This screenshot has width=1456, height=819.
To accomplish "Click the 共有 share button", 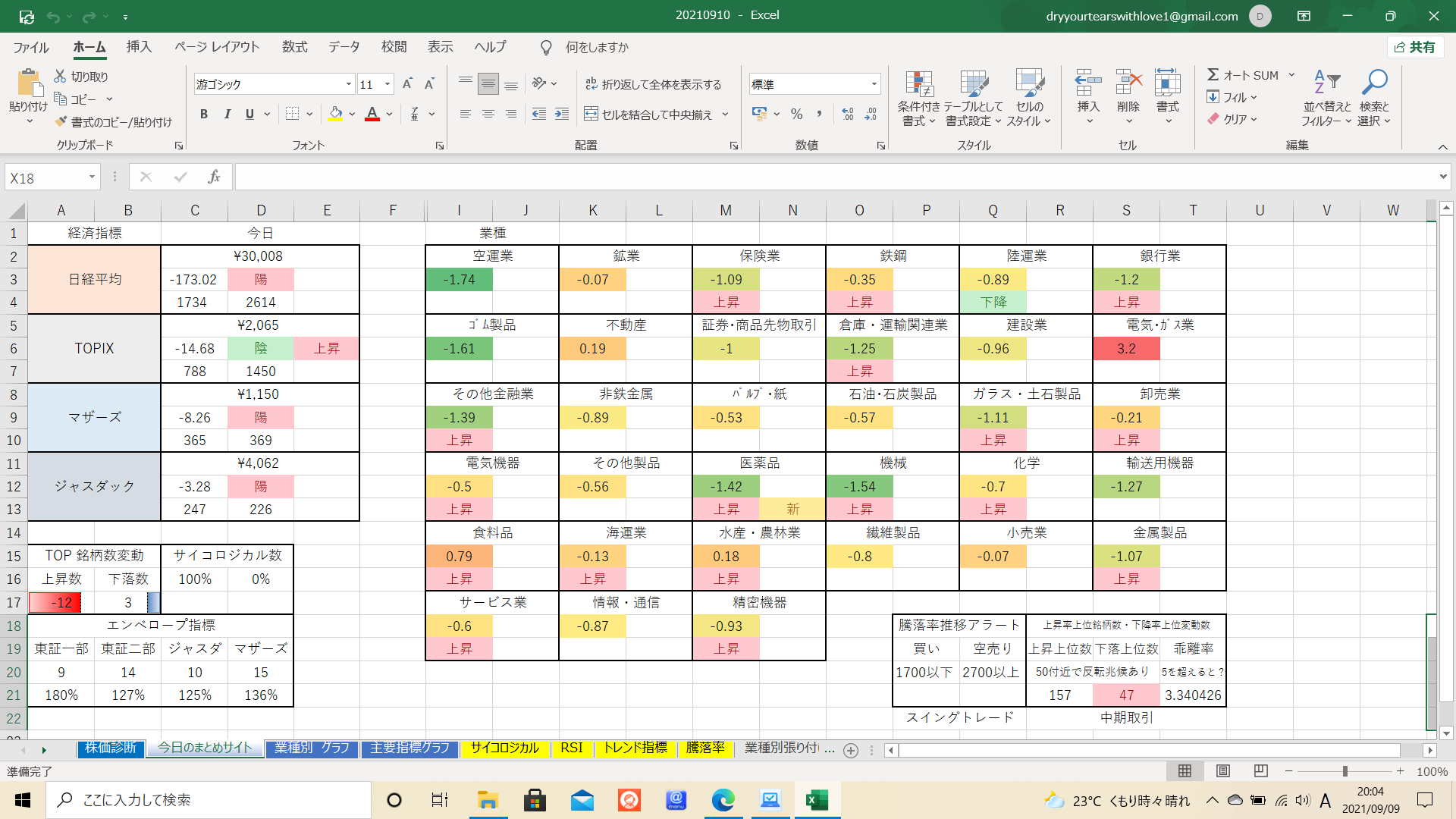I will 1415,47.
